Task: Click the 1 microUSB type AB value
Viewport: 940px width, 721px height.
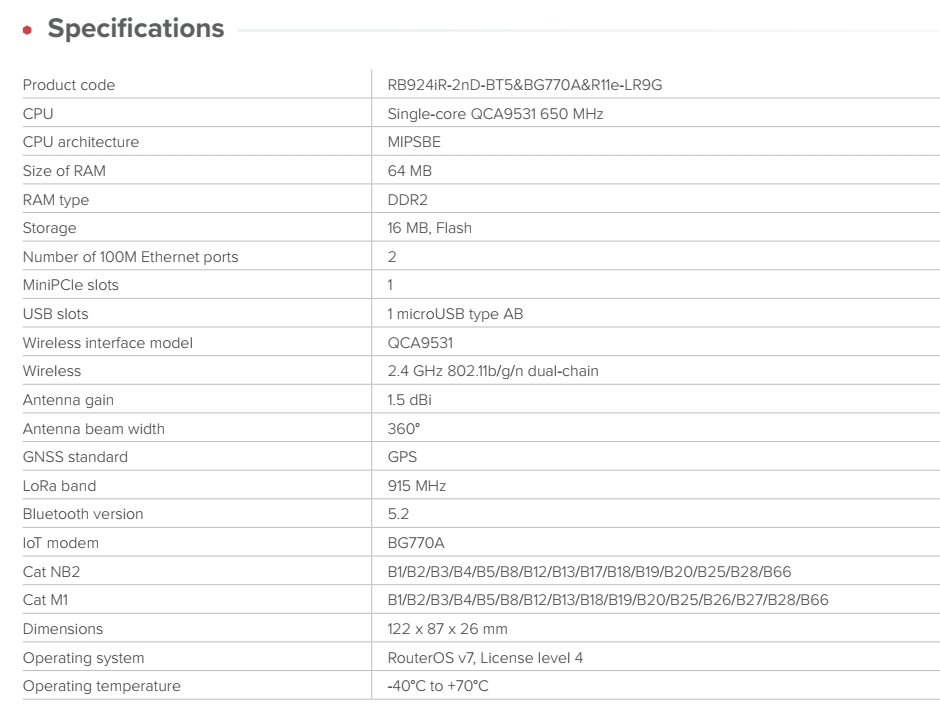Action: [455, 314]
